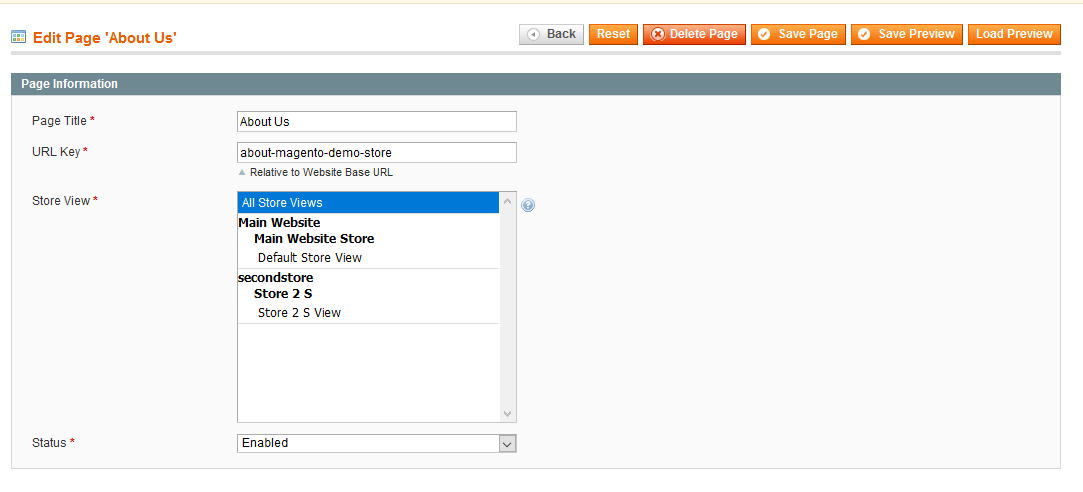
Task: Click Store View list scroll down arrow
Action: click(x=507, y=413)
